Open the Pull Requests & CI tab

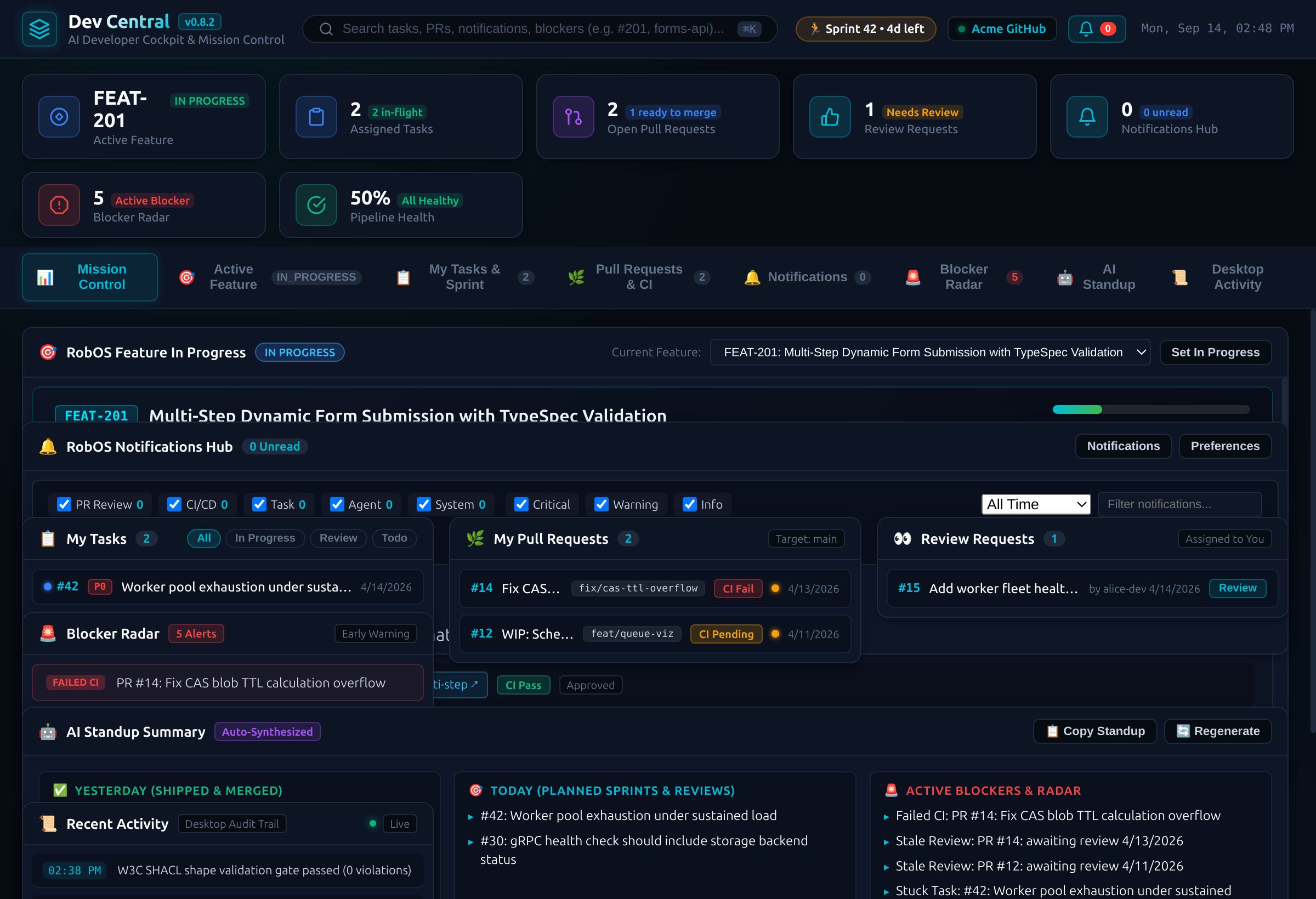point(639,277)
